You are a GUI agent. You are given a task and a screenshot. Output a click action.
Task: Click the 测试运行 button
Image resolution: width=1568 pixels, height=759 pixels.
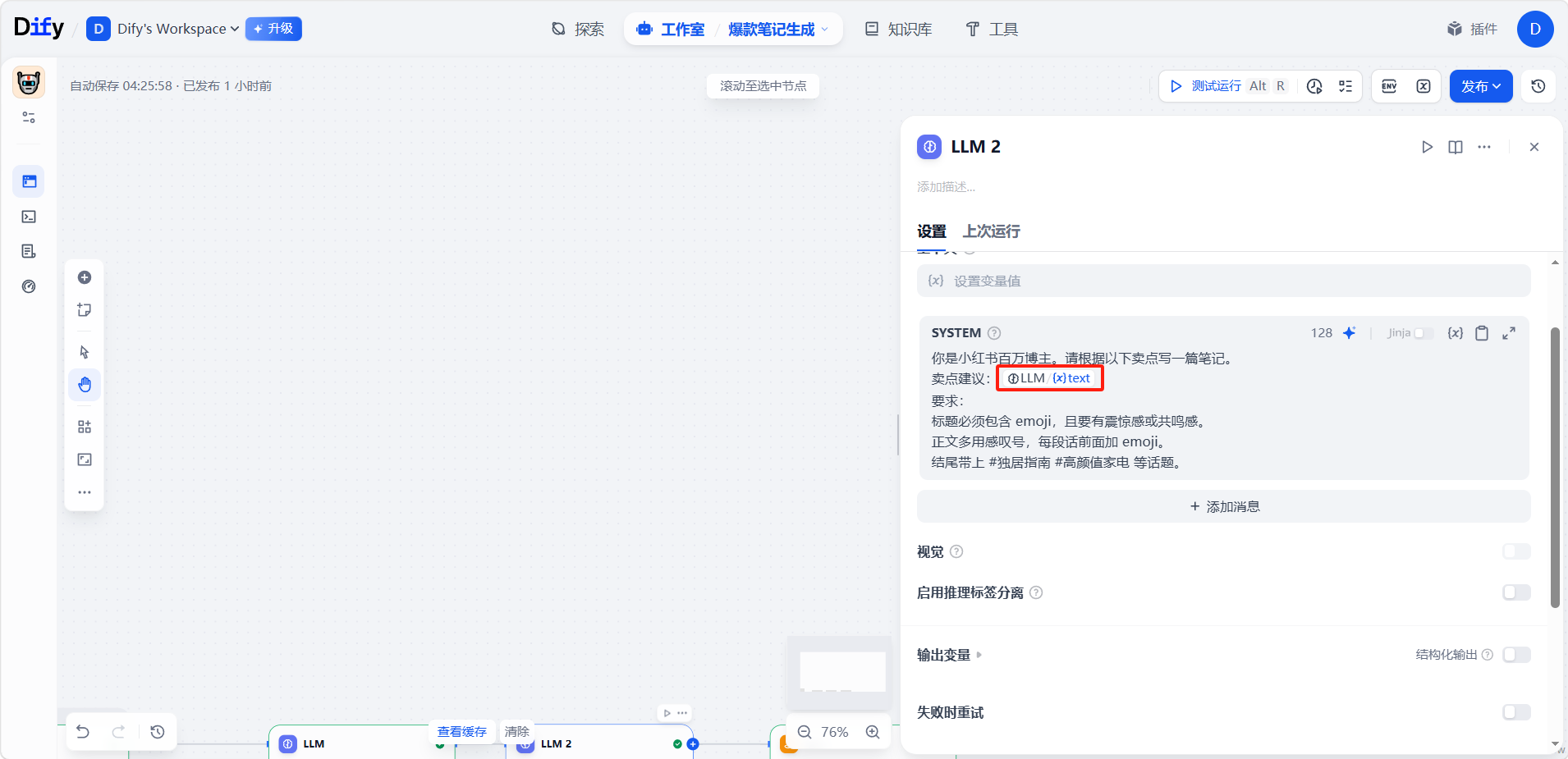(x=1216, y=86)
